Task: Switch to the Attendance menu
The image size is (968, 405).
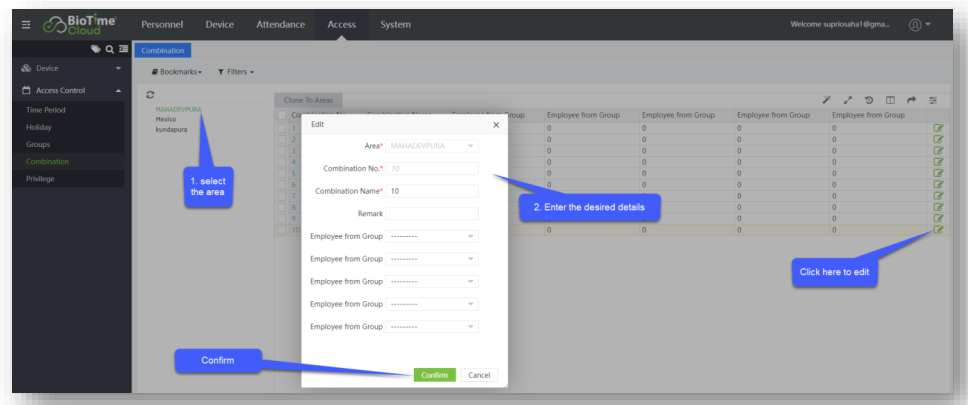Action: click(x=280, y=24)
